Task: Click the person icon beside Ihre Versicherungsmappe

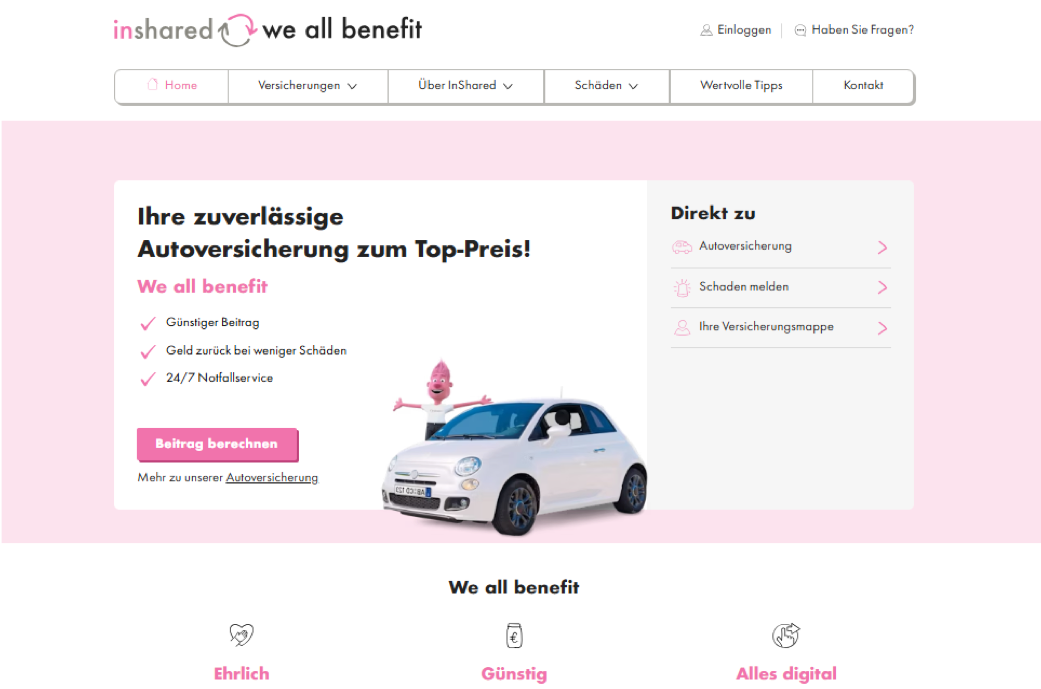Action: (x=682, y=327)
